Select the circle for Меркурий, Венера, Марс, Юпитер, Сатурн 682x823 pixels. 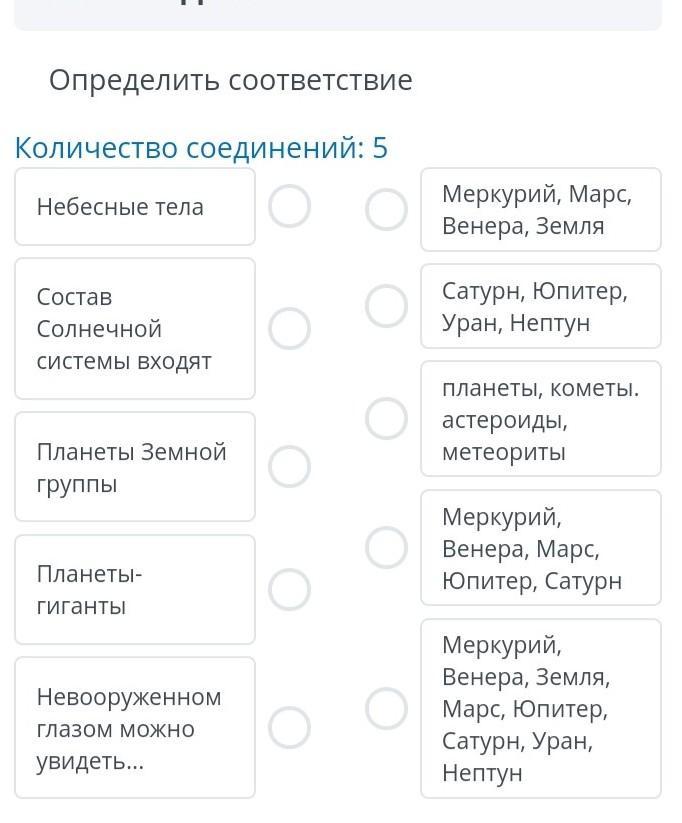tap(386, 547)
